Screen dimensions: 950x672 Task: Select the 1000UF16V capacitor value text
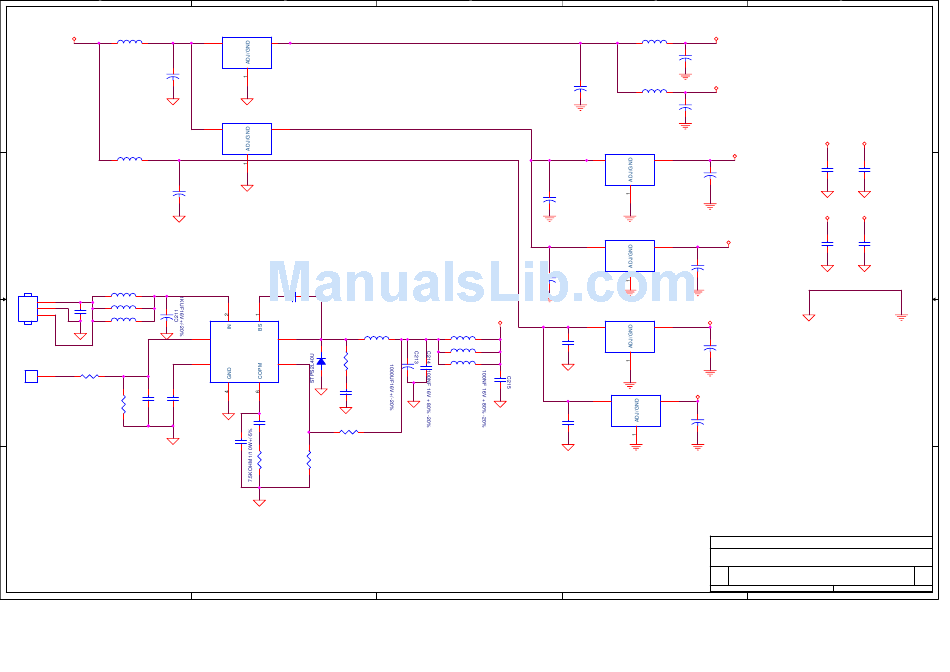coord(392,388)
